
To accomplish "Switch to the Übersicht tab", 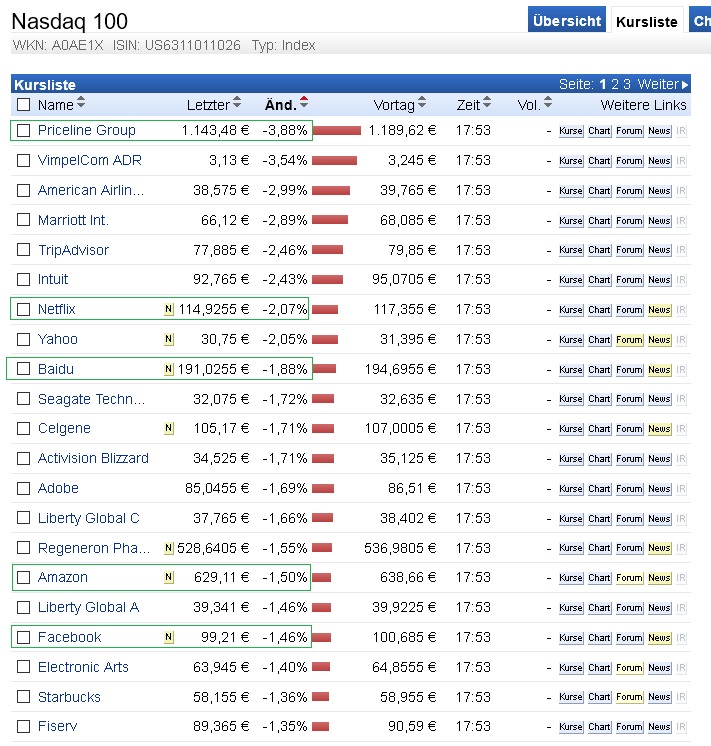I will tap(567, 20).
